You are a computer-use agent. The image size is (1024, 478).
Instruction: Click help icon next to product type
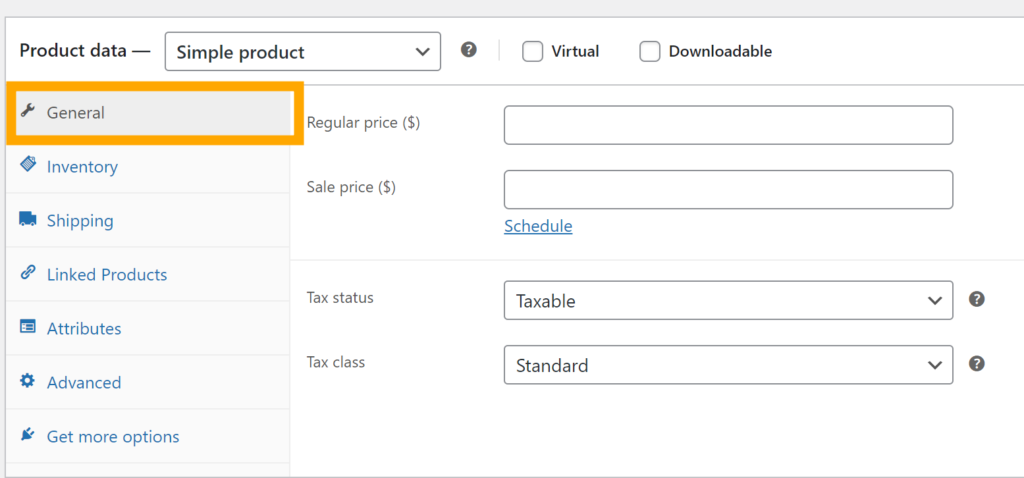[x=468, y=50]
